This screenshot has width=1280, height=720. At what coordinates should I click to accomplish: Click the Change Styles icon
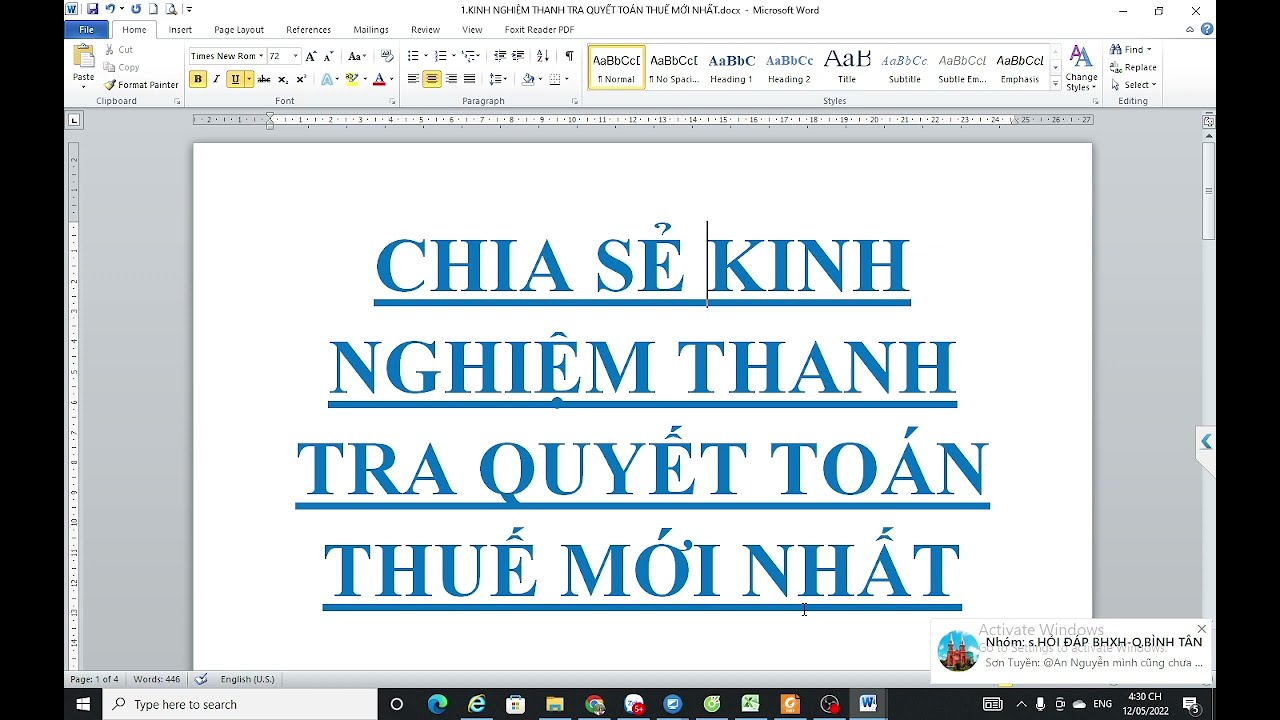pos(1081,67)
